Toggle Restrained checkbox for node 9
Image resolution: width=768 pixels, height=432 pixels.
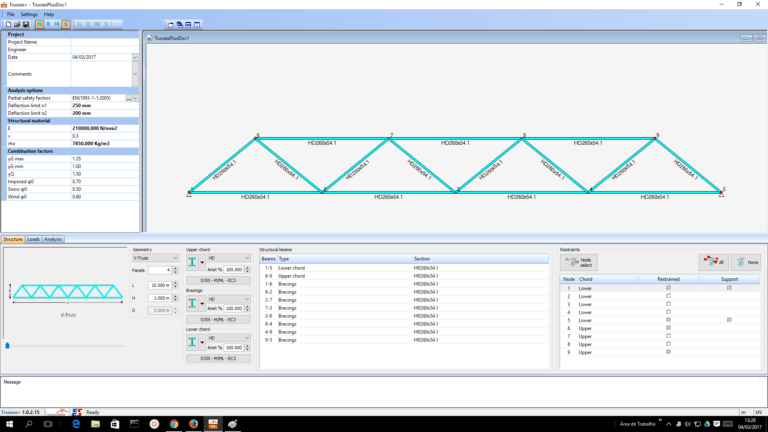[x=668, y=352]
